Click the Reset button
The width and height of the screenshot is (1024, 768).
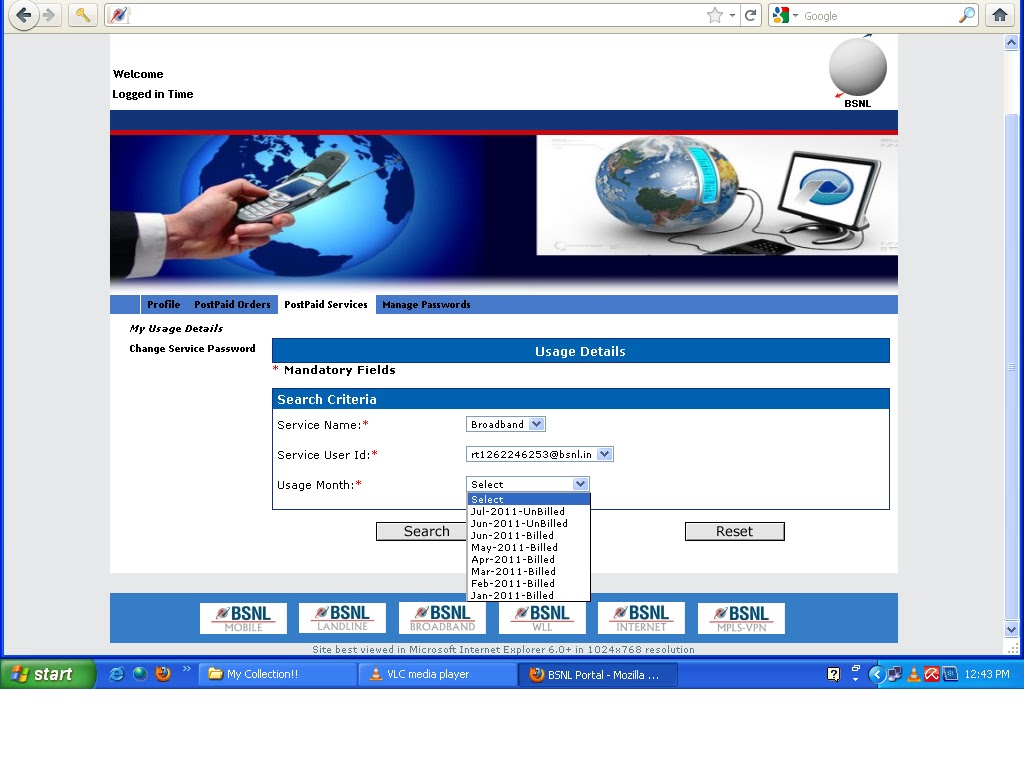[x=735, y=532]
